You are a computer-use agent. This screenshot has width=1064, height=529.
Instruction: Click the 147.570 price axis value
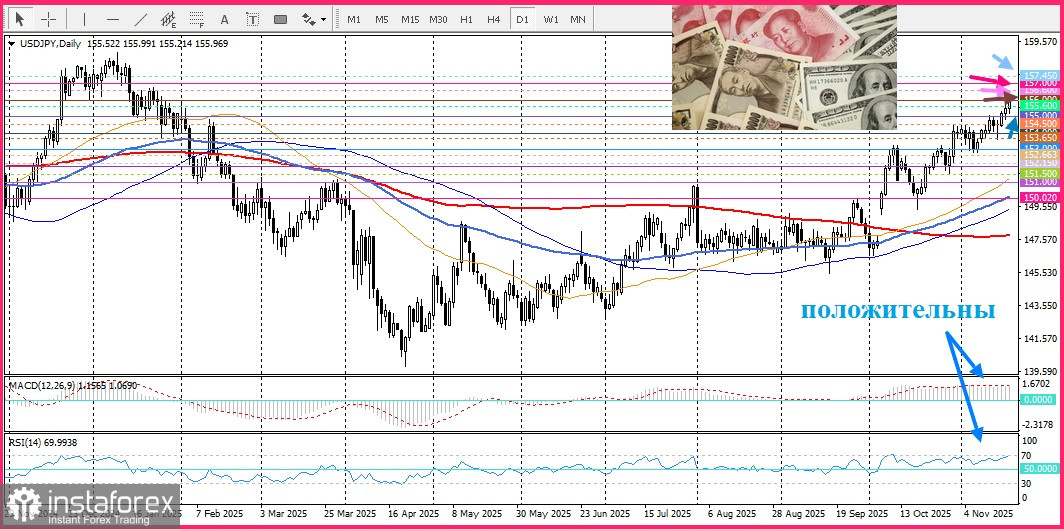click(x=1039, y=239)
